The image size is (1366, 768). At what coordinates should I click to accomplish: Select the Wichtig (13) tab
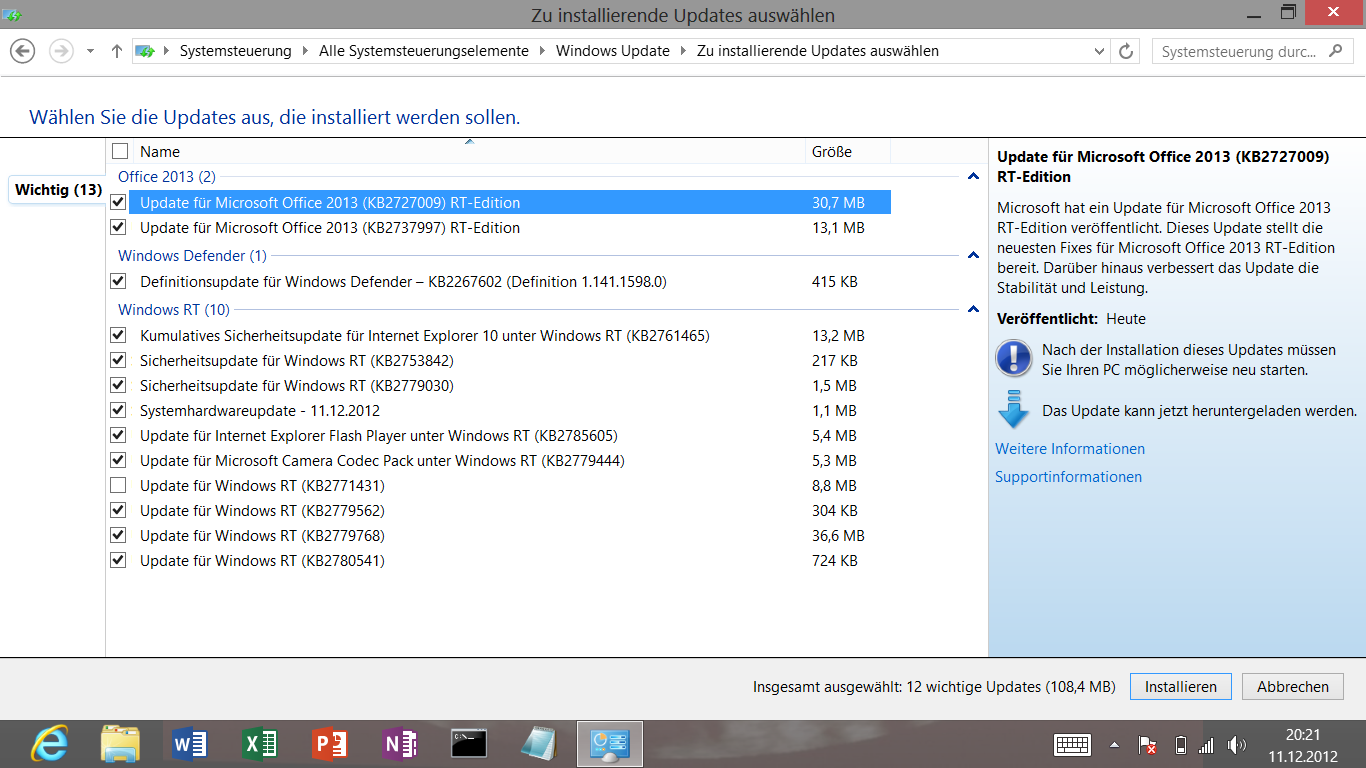click(x=57, y=189)
